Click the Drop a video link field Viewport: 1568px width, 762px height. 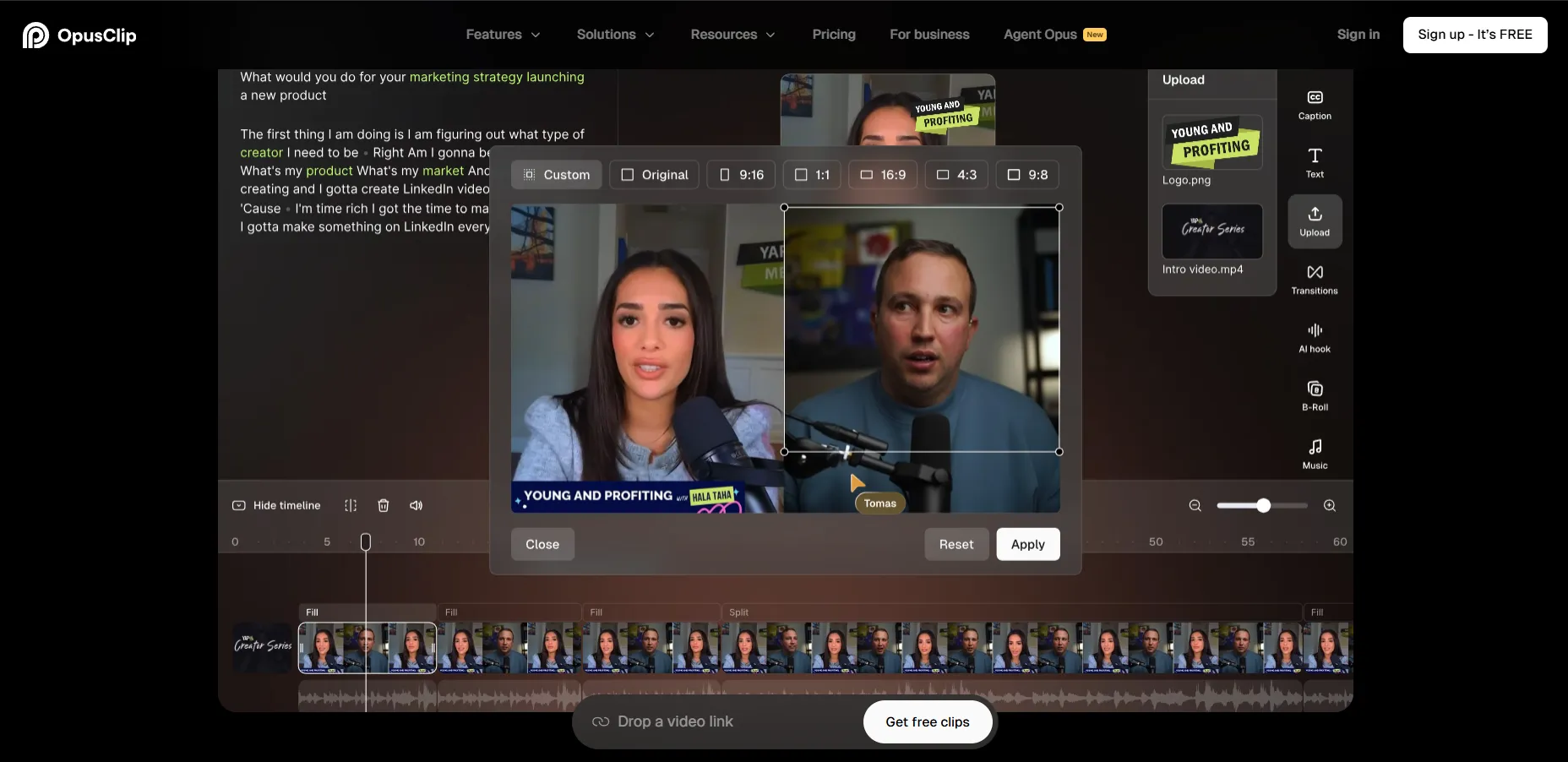(x=718, y=721)
